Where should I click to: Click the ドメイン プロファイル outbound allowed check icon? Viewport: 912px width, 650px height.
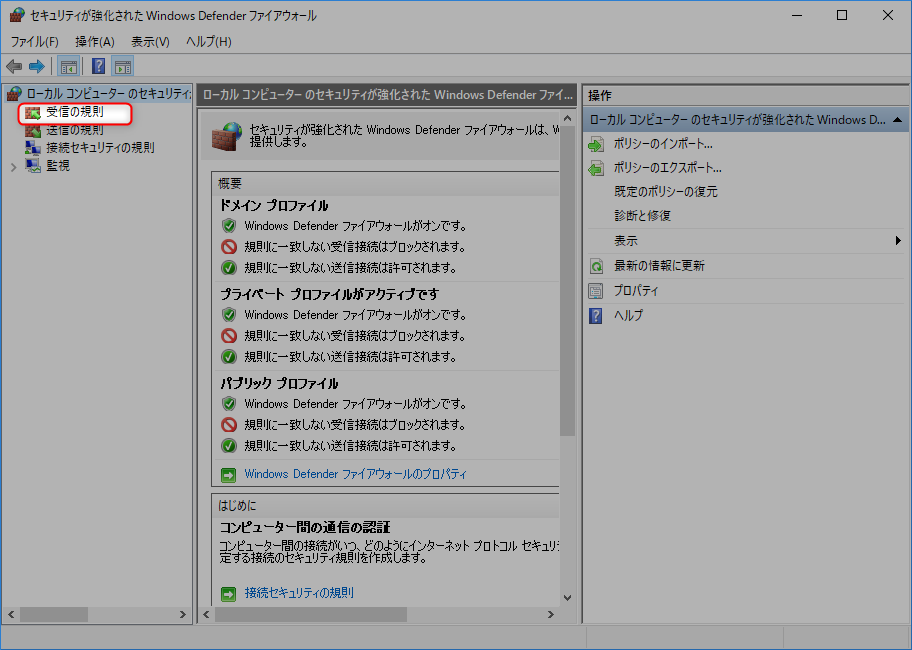(229, 267)
